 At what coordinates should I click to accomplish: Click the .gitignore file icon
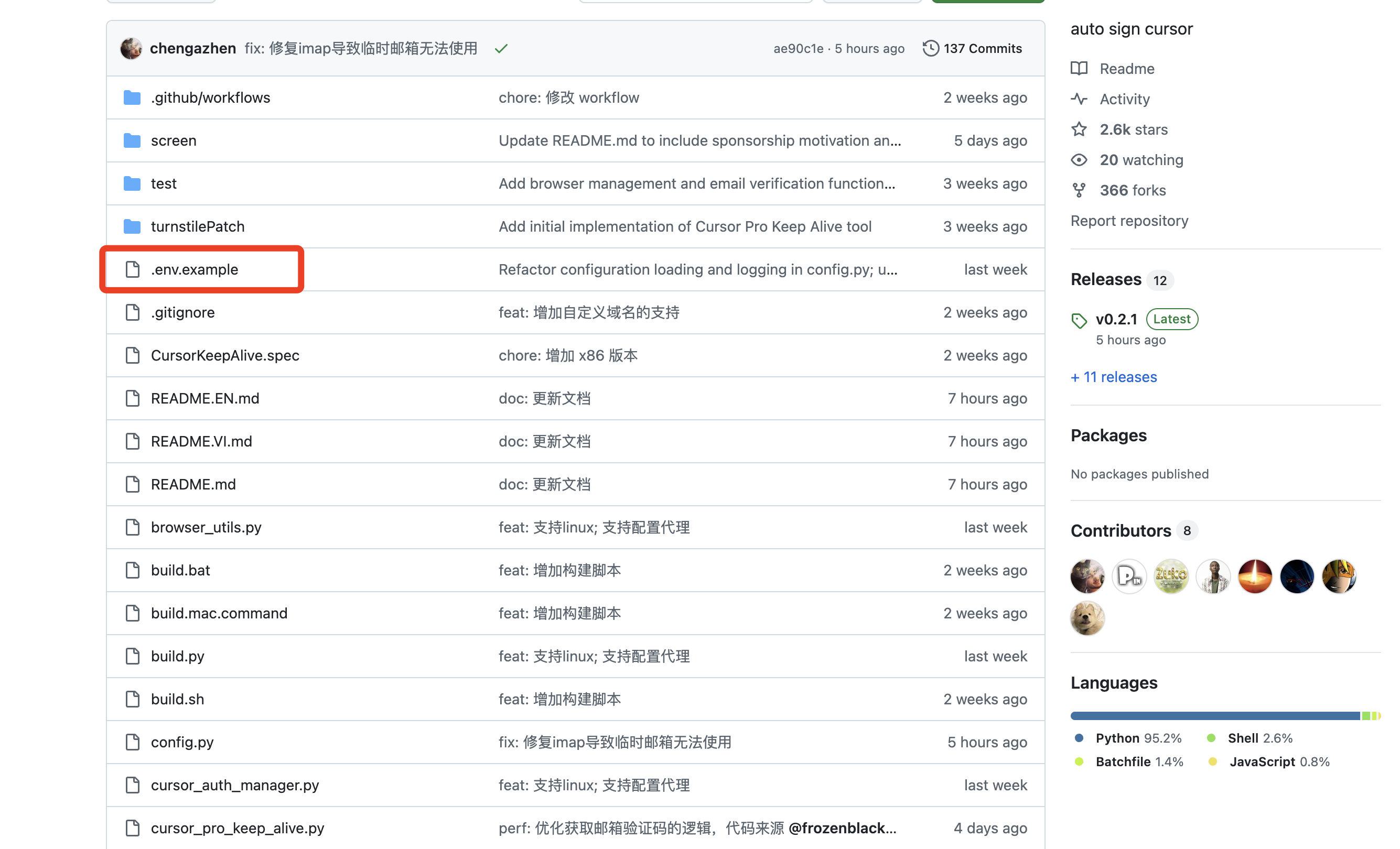(x=132, y=312)
